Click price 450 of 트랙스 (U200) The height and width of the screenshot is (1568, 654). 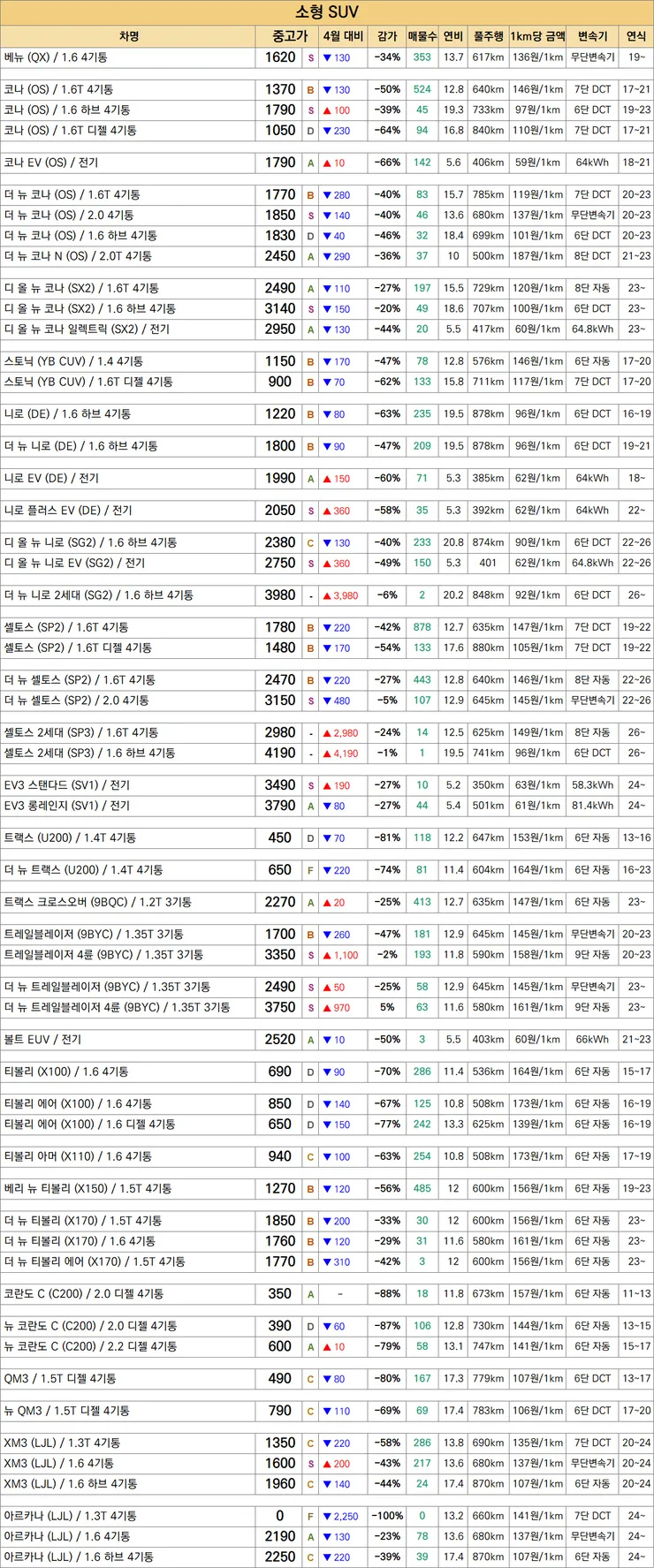[280, 837]
